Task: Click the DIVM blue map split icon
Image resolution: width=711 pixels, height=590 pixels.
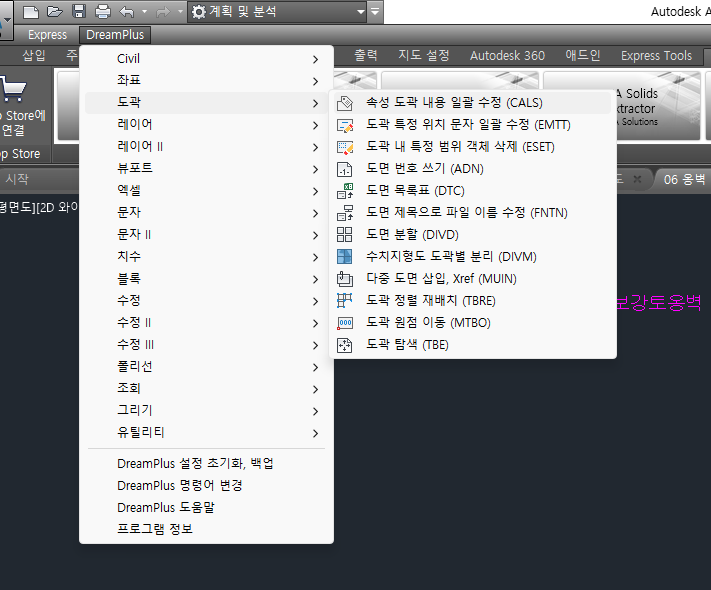Action: click(345, 257)
